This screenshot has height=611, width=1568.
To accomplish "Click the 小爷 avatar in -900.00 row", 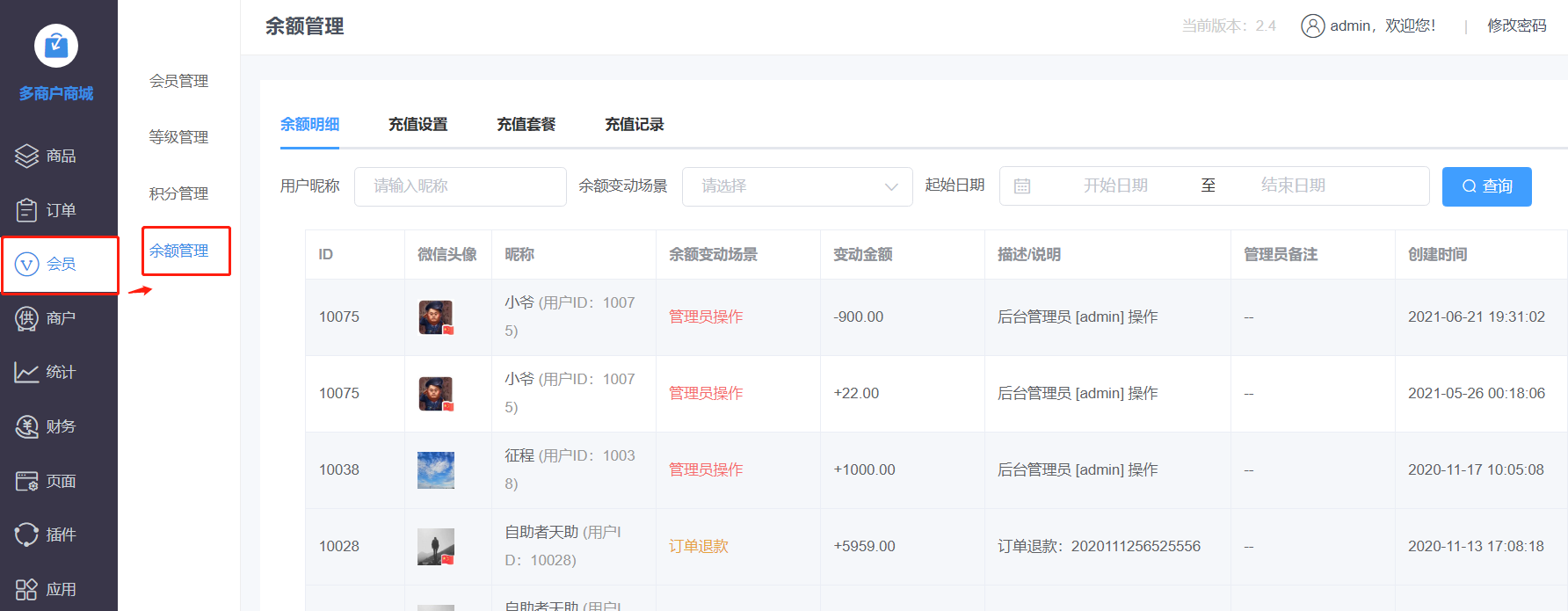I will click(436, 317).
